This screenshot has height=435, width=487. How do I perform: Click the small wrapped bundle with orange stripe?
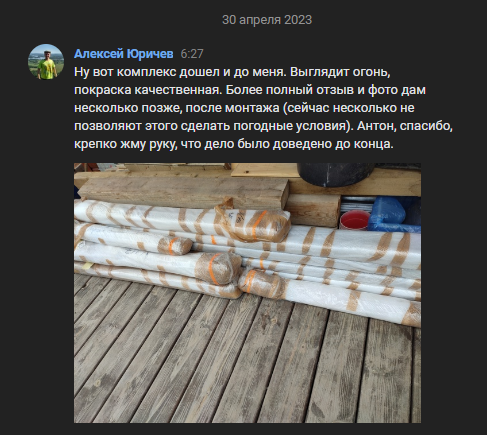(x=175, y=246)
